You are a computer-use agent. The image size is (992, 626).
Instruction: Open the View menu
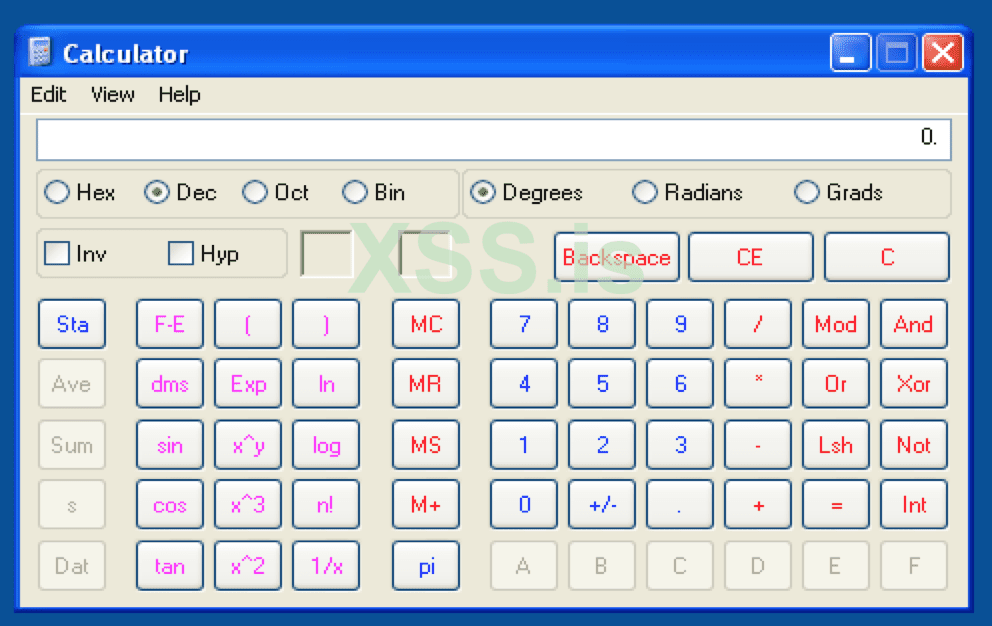click(x=113, y=95)
